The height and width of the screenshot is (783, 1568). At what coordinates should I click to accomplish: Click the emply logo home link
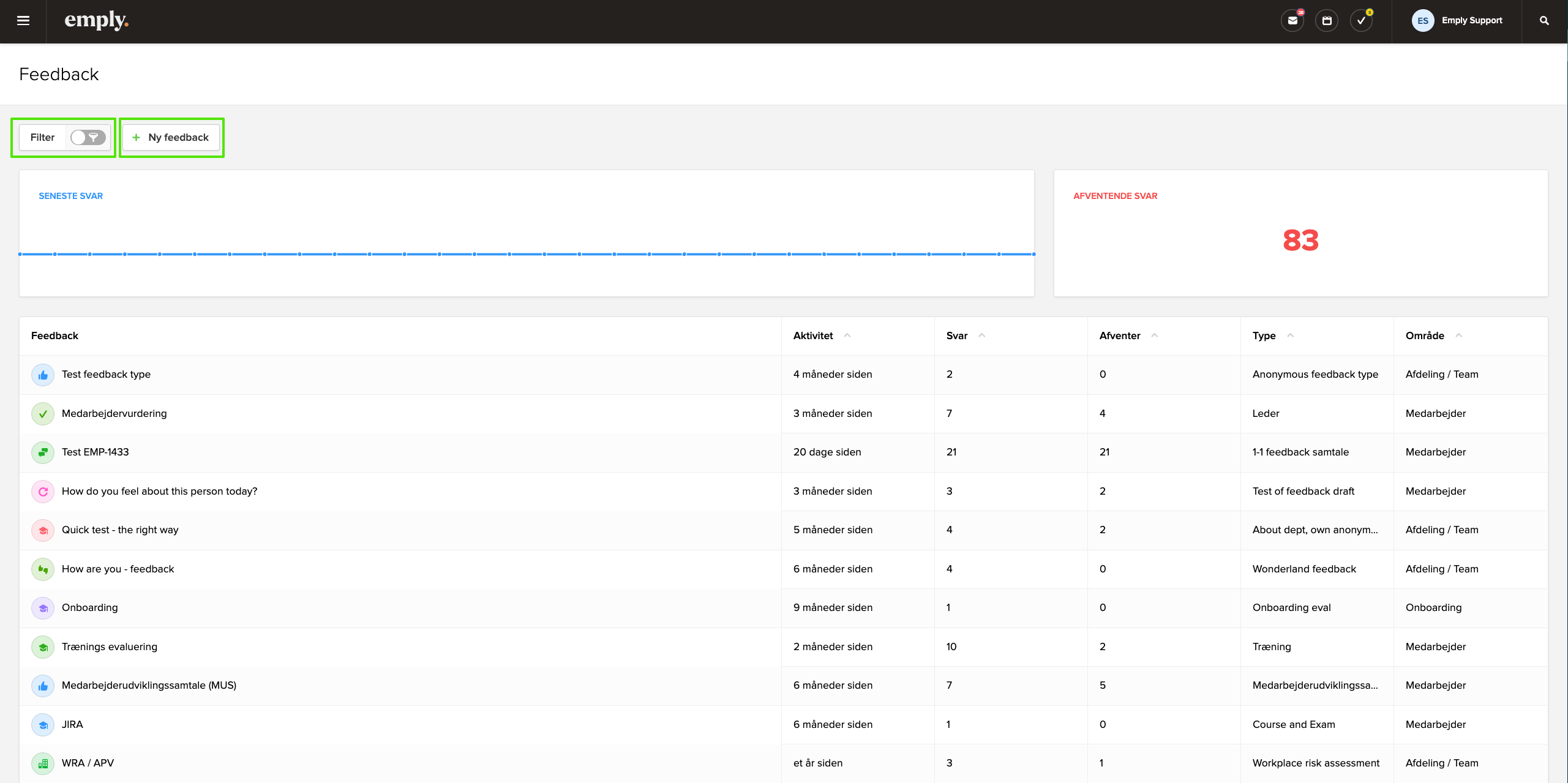pos(96,21)
